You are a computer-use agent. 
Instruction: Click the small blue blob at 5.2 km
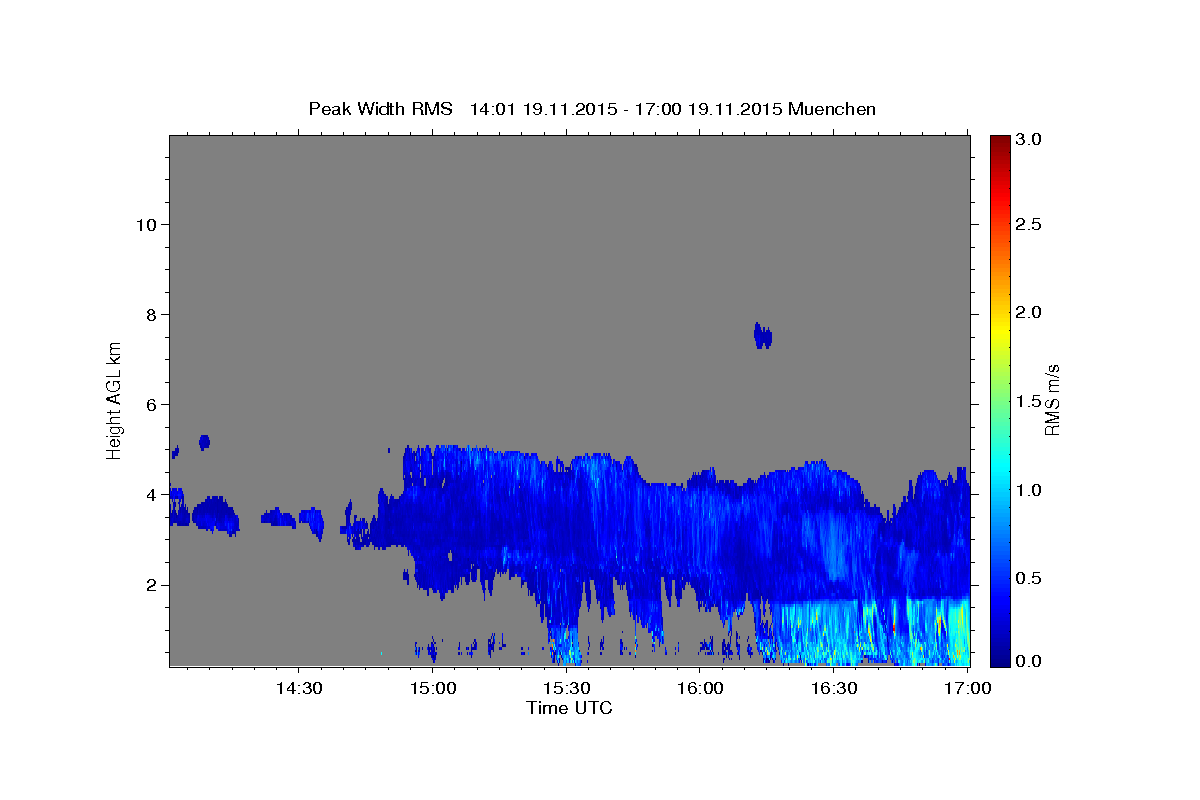tap(205, 442)
